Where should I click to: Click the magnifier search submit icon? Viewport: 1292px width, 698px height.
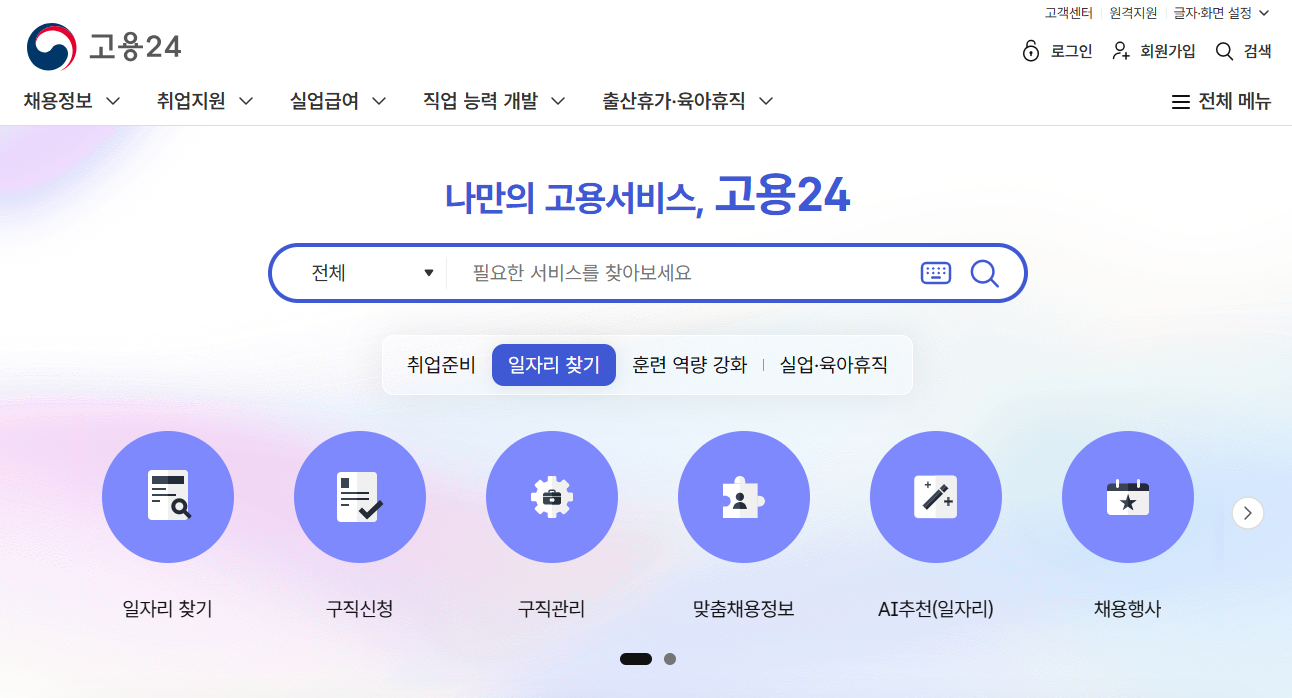tap(985, 273)
